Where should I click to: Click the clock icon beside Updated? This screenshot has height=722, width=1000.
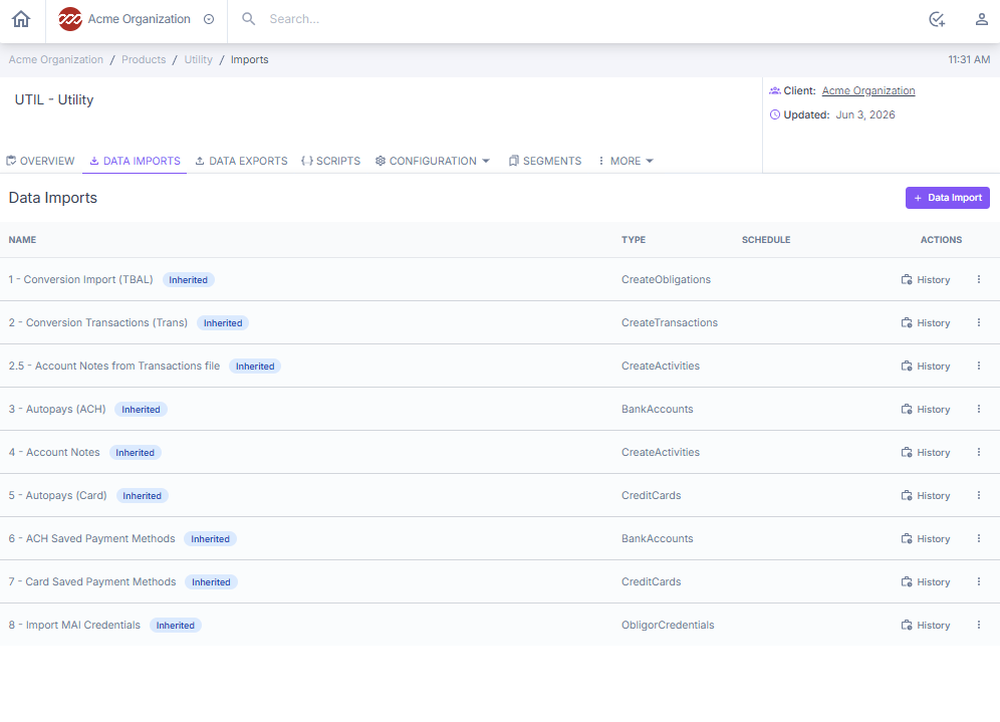pos(775,115)
